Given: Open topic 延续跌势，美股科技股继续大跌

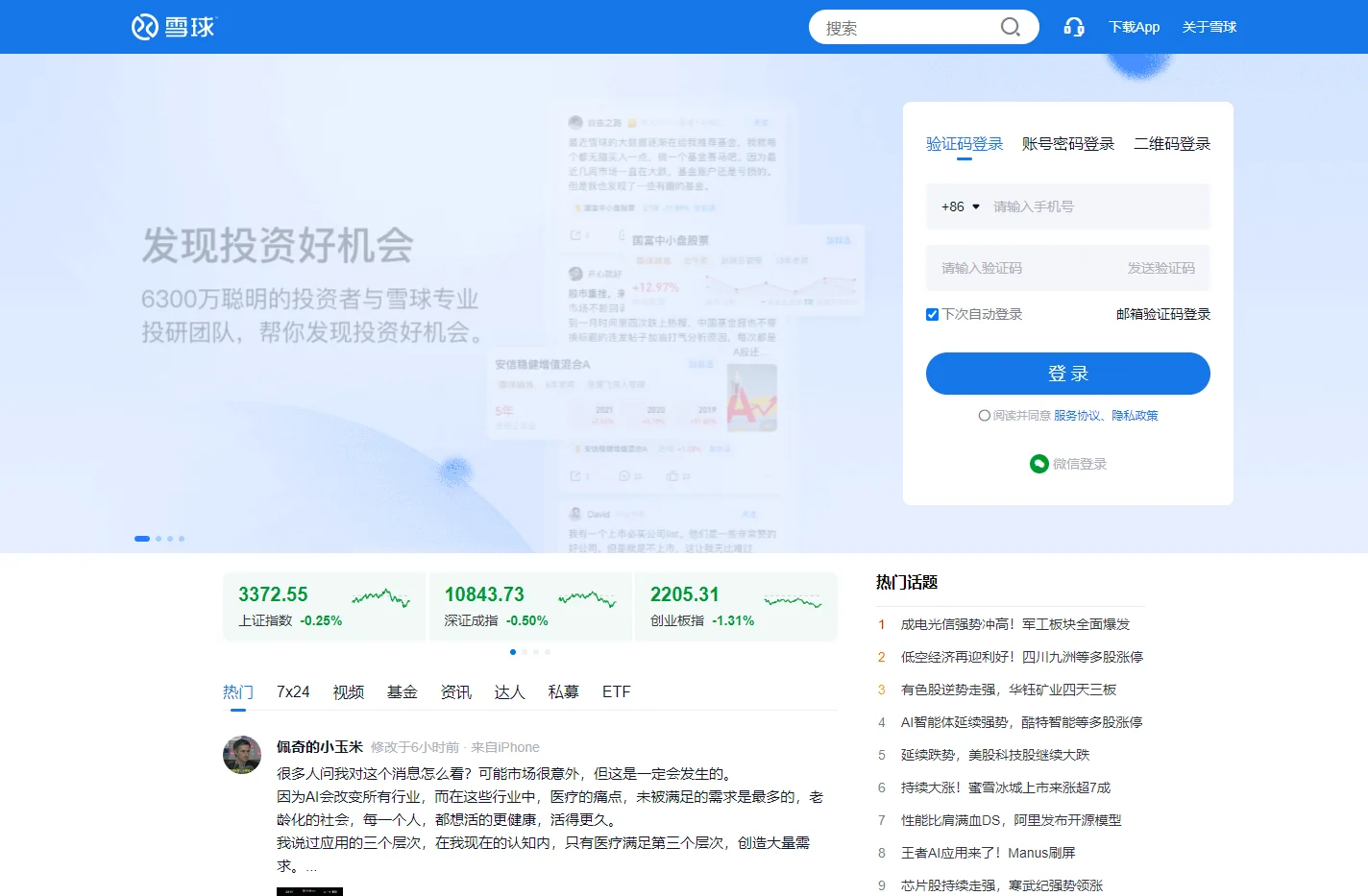Looking at the screenshot, I should pos(995,755).
